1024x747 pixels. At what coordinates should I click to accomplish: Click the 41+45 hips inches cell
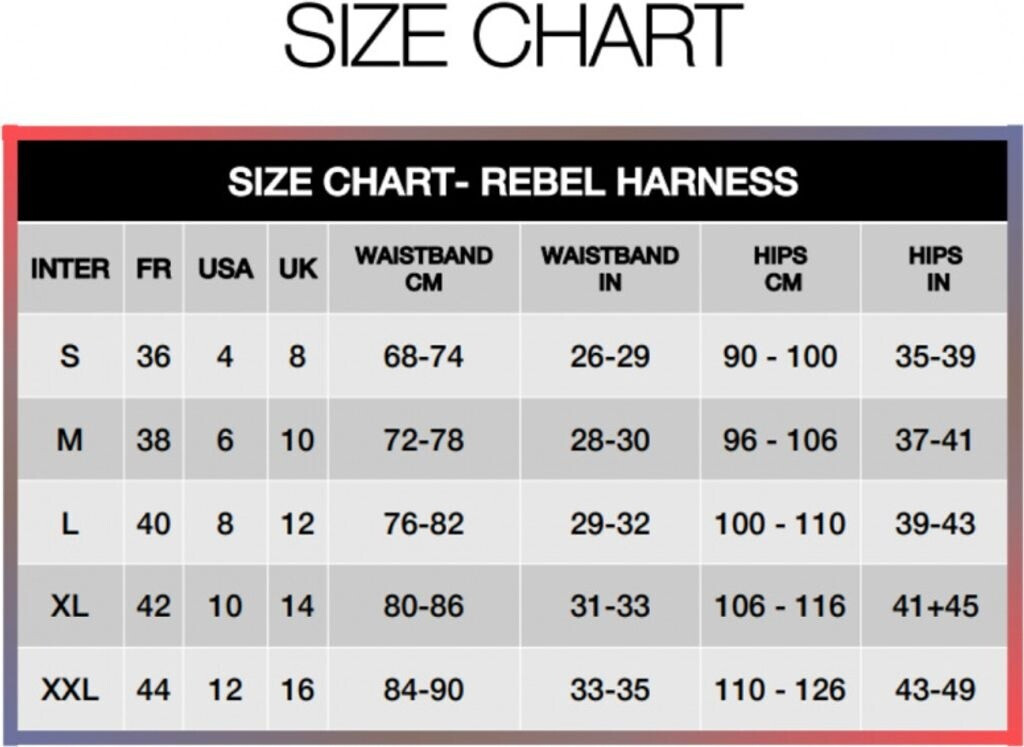pyautogui.click(x=936, y=606)
